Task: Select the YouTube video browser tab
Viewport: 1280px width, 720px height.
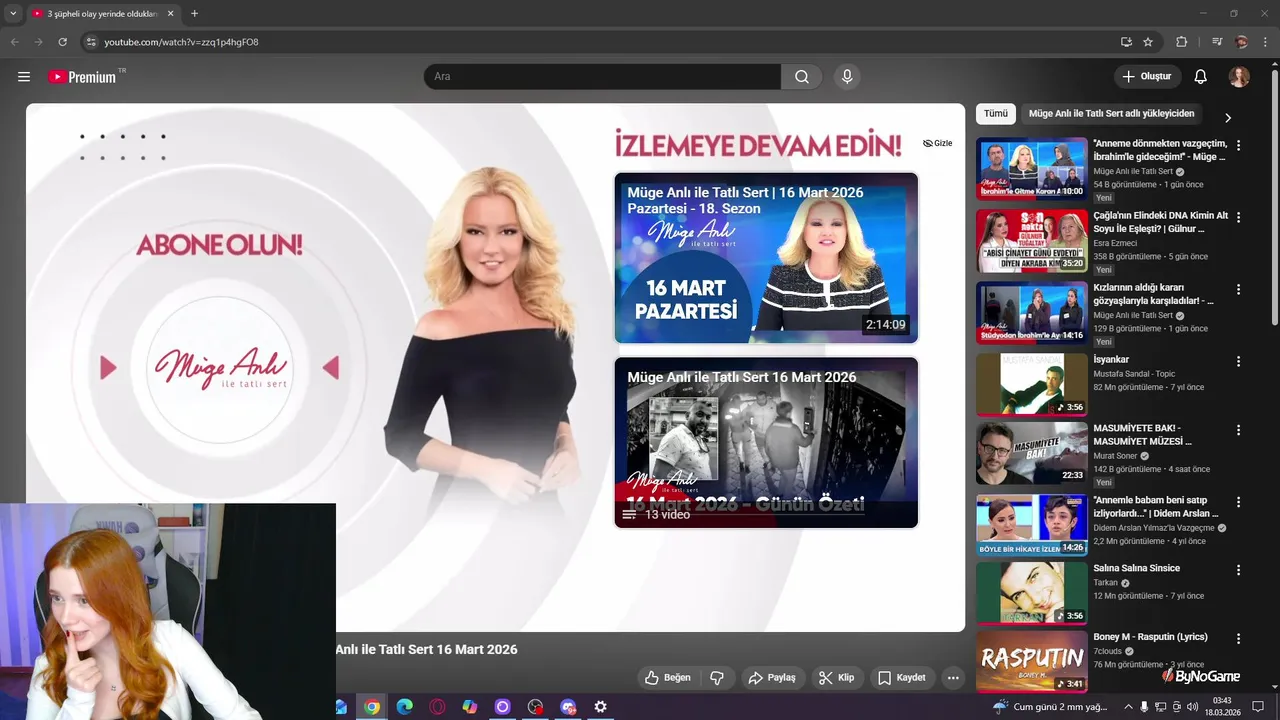Action: [x=103, y=14]
